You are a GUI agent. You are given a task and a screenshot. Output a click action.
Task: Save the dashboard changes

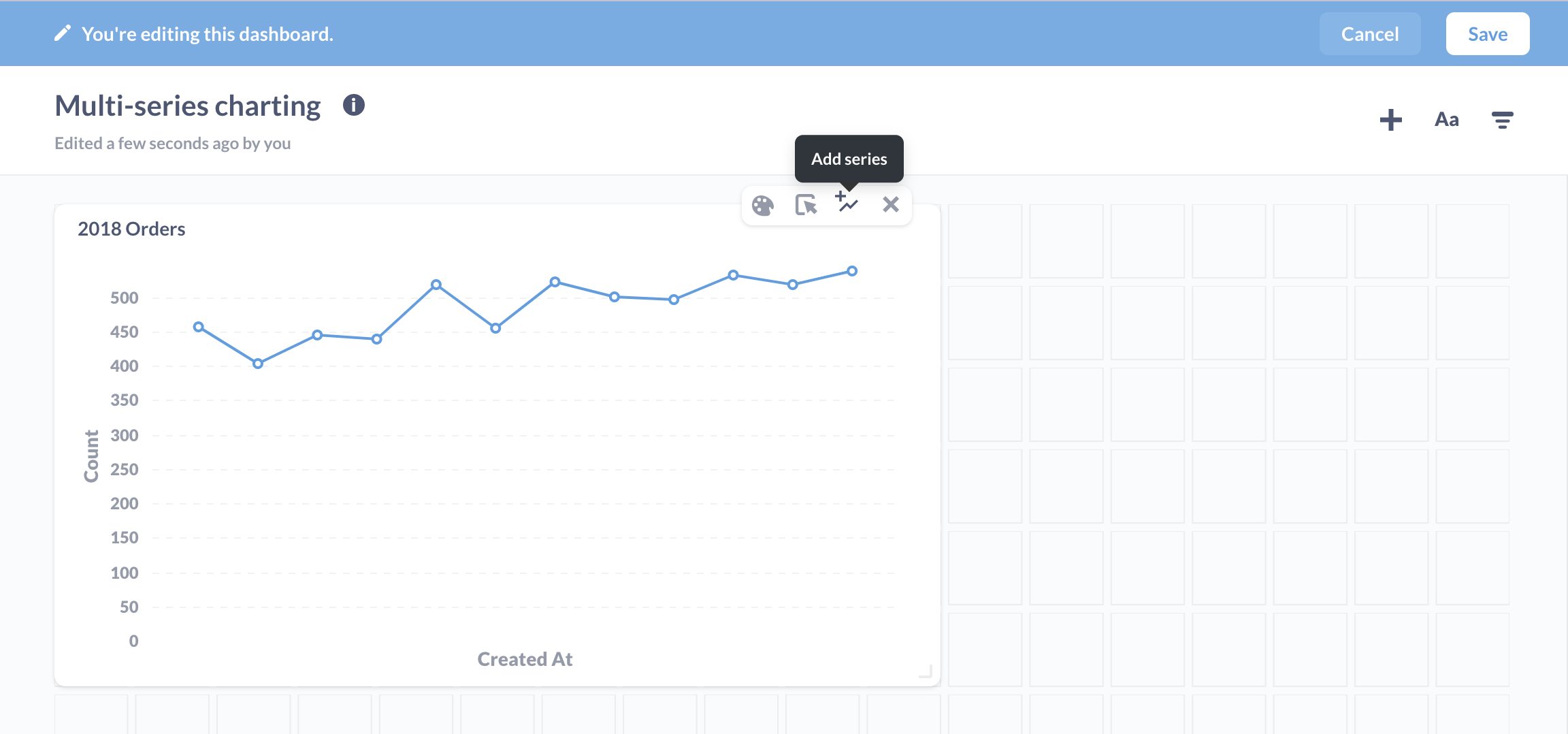click(1487, 34)
